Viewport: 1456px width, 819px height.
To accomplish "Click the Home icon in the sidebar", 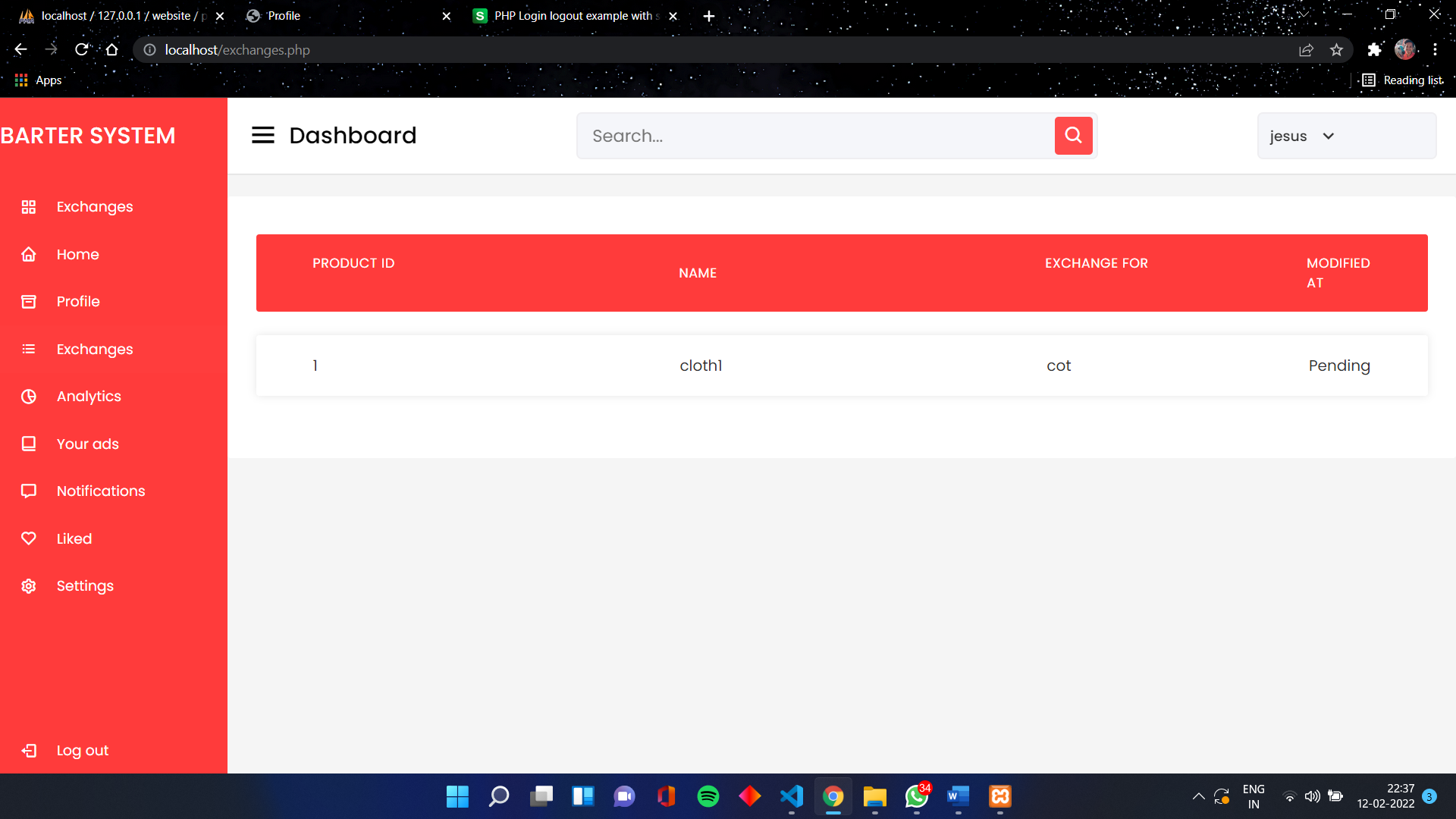I will 28,254.
